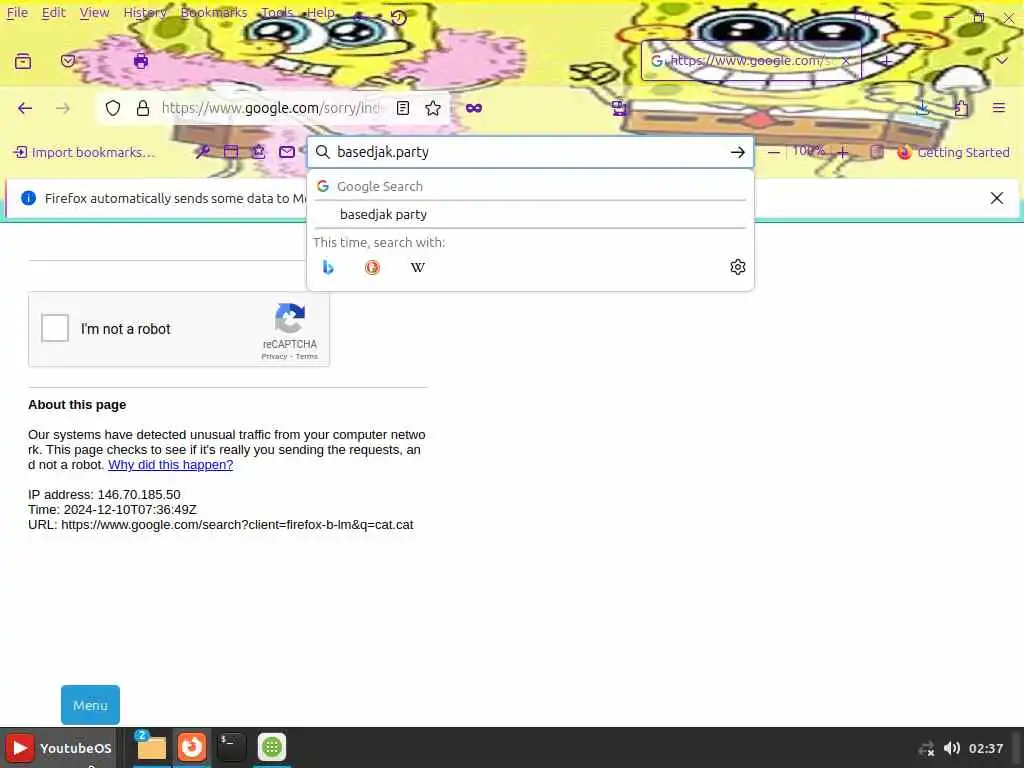This screenshot has height=768, width=1024.
Task: Open the volume speaker tray icon
Action: [952, 748]
